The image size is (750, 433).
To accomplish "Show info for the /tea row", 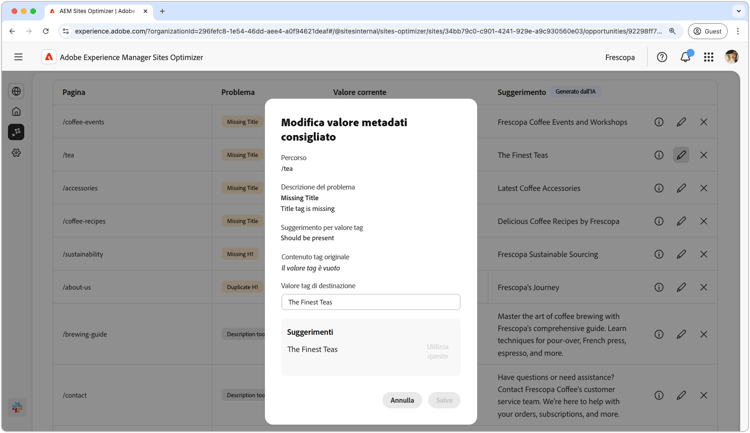I will point(659,155).
